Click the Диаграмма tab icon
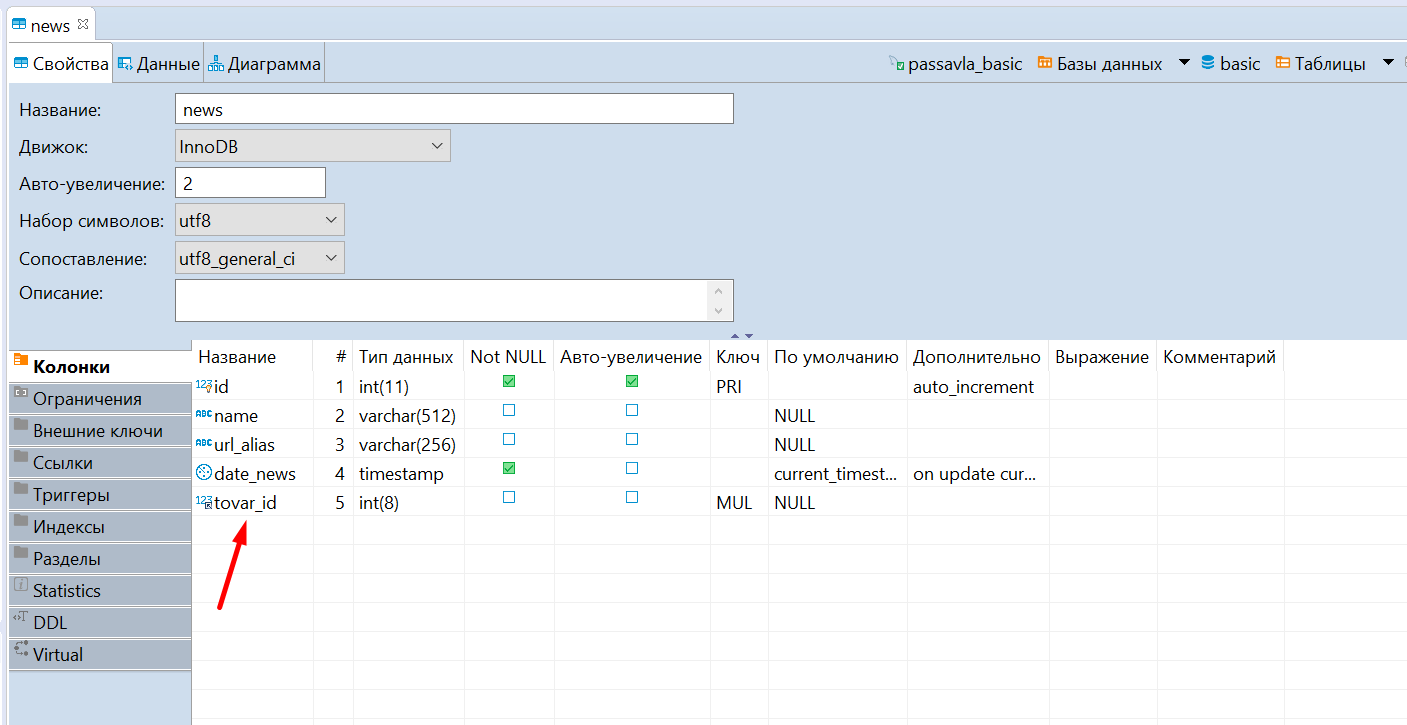Screen dimensions: 1407x725 216,64
